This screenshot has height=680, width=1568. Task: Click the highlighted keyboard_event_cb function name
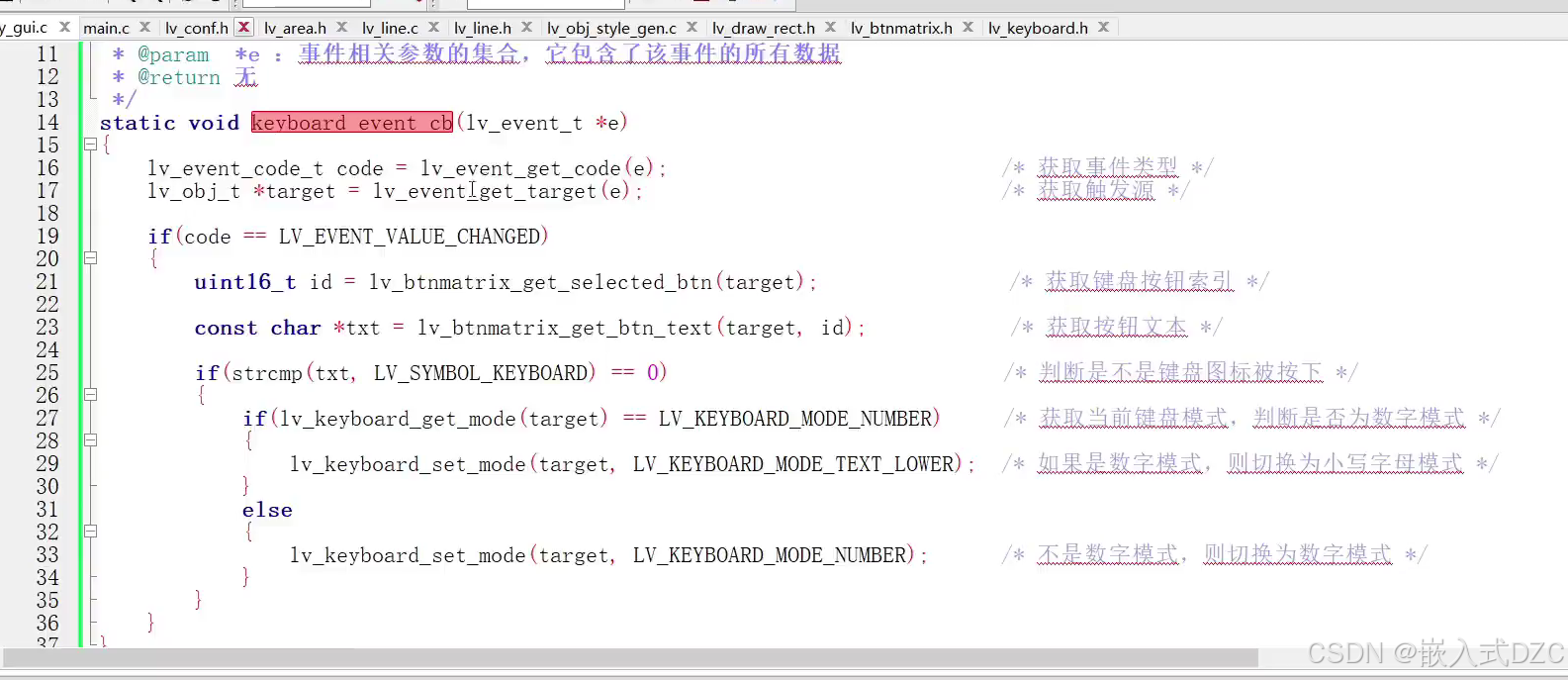pyautogui.click(x=352, y=123)
